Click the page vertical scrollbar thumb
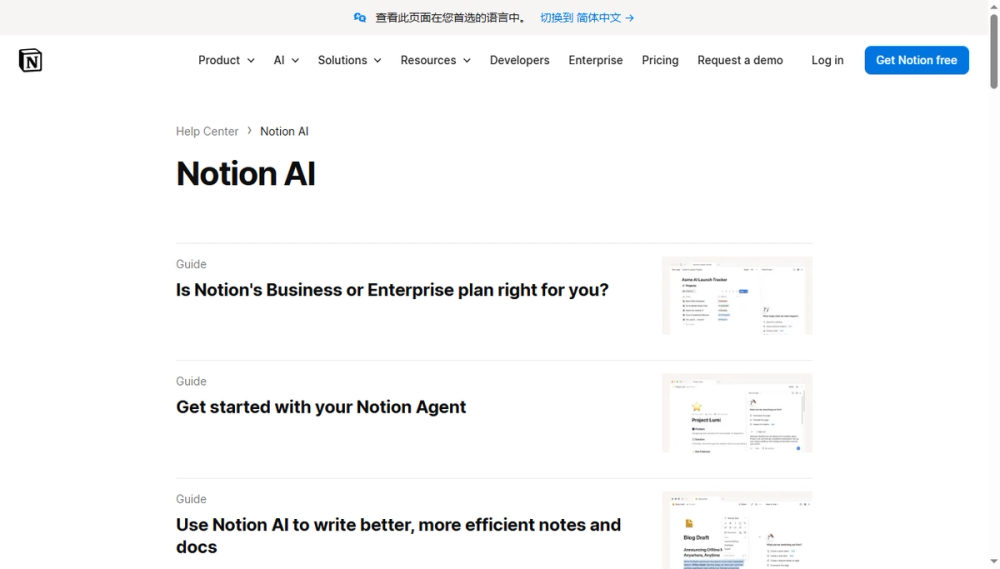 coord(994,51)
